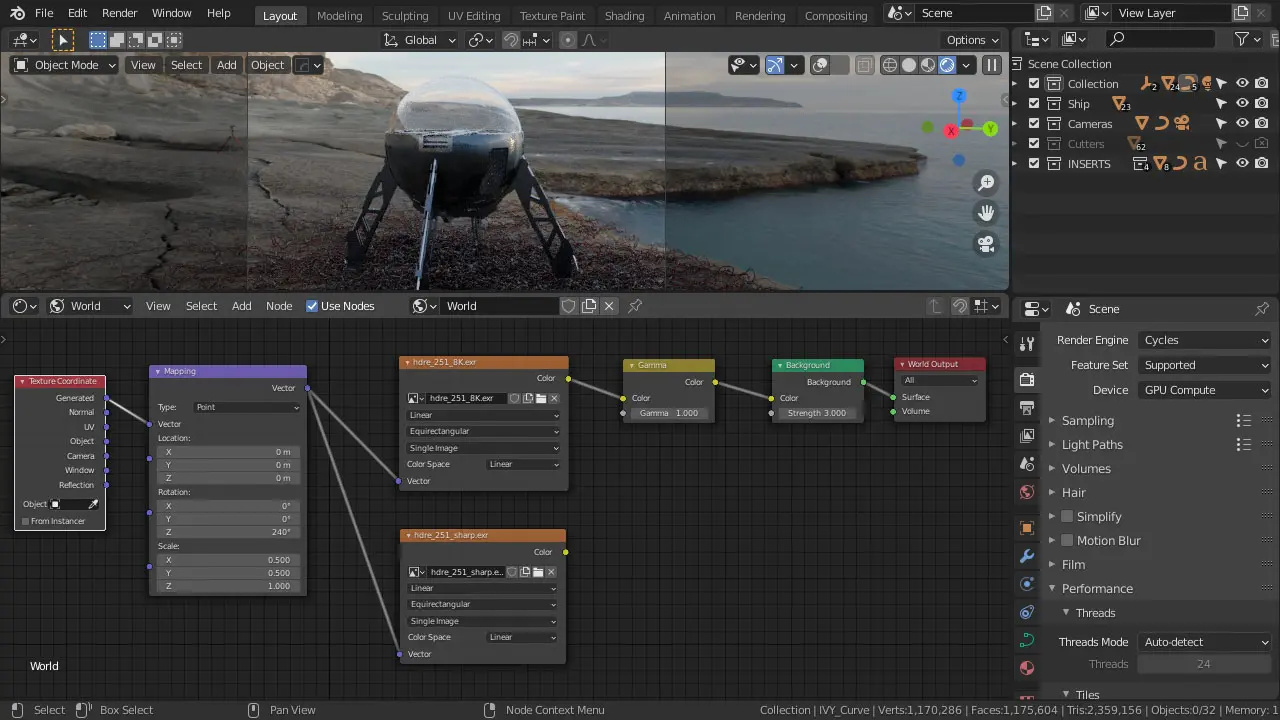The image size is (1280, 720).
Task: Enable the Simplify checkbox
Action: point(1067,517)
